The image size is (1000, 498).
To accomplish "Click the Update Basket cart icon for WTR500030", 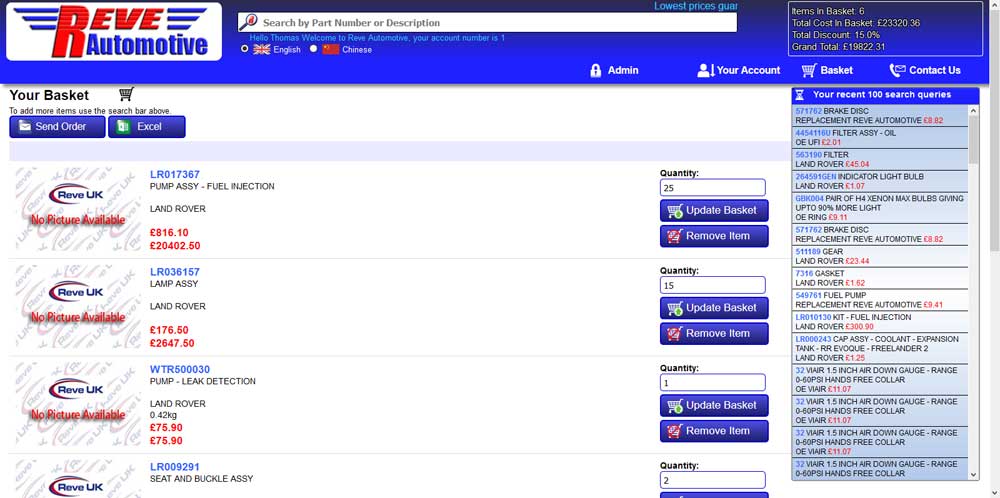I will 675,406.
